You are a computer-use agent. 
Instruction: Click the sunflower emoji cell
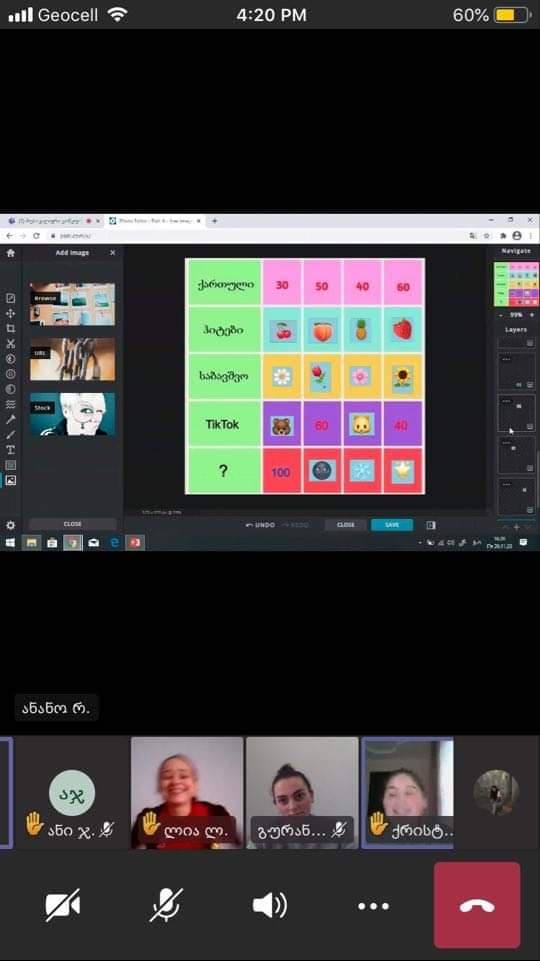tap(403, 377)
